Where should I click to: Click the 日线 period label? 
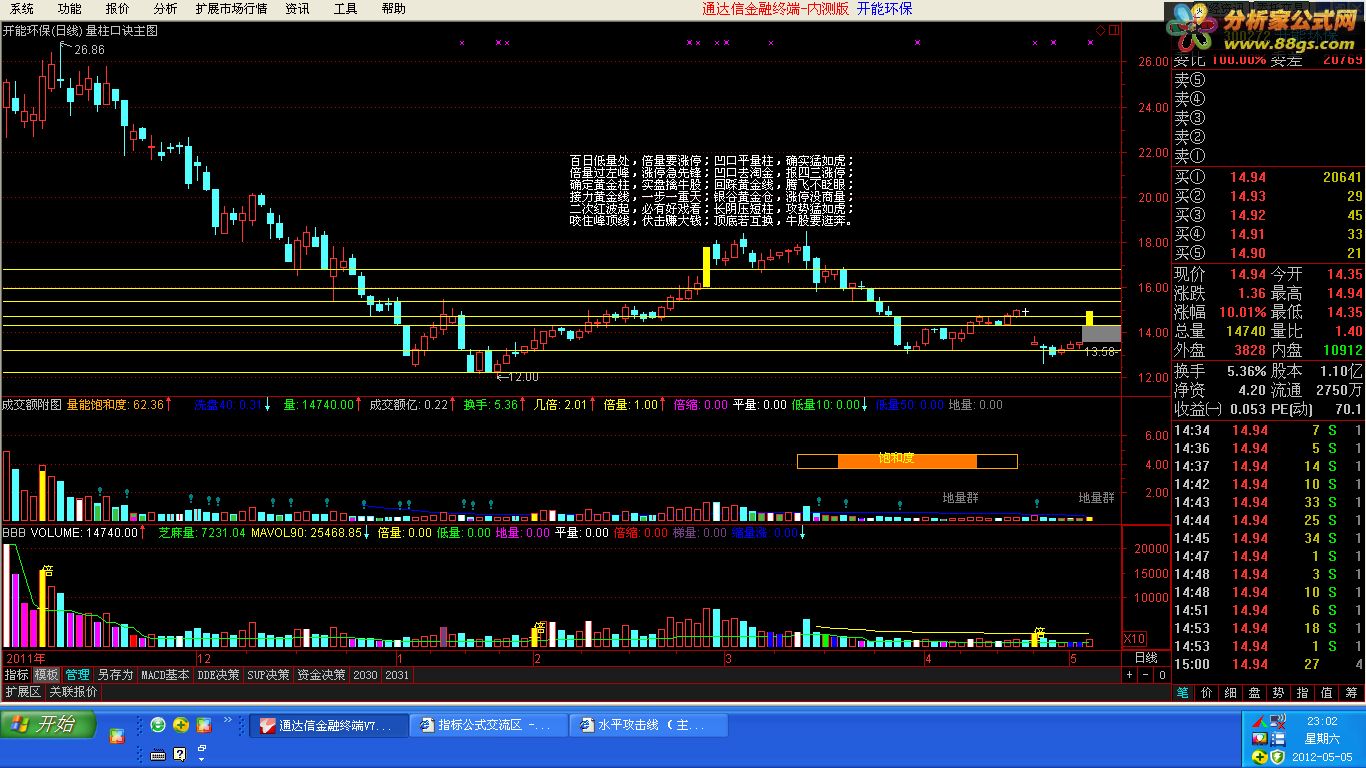coord(1146,658)
